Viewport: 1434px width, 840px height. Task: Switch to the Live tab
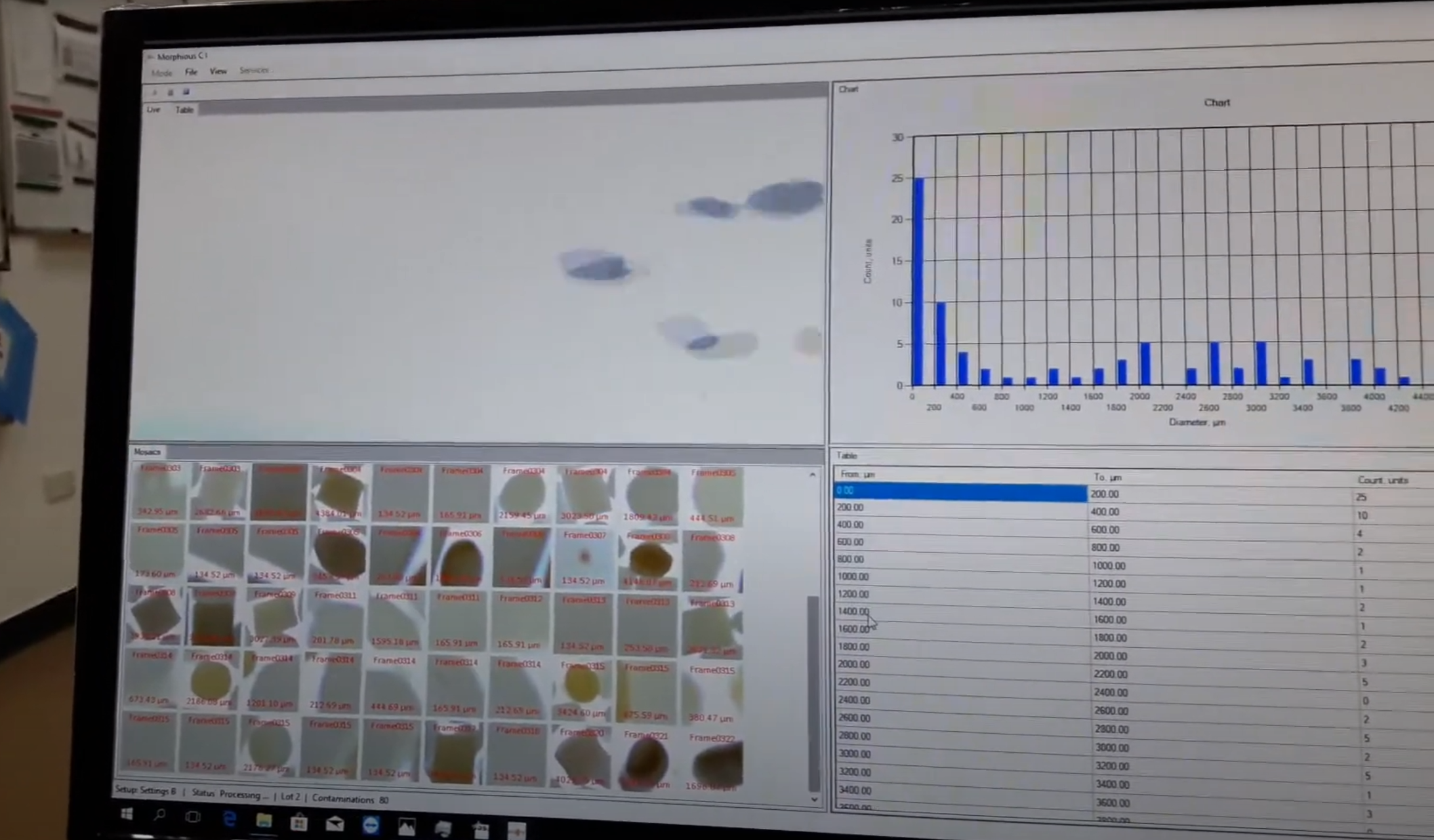pyautogui.click(x=154, y=110)
